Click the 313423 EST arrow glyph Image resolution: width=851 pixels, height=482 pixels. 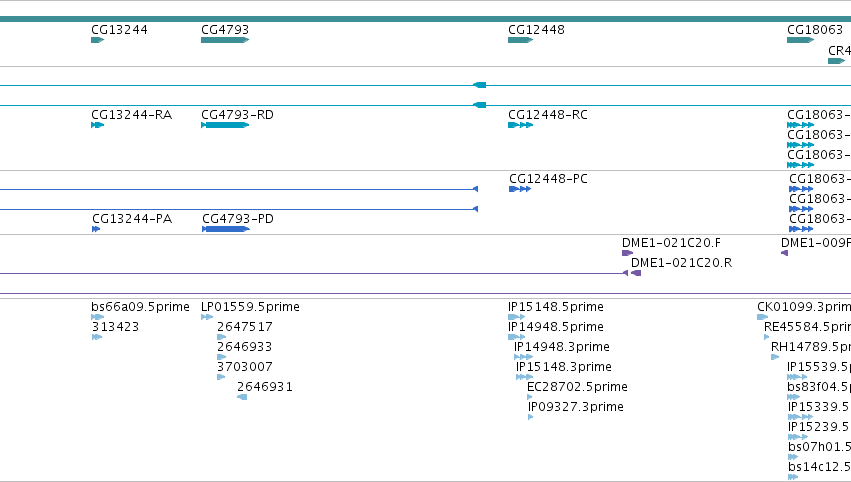[x=97, y=337]
